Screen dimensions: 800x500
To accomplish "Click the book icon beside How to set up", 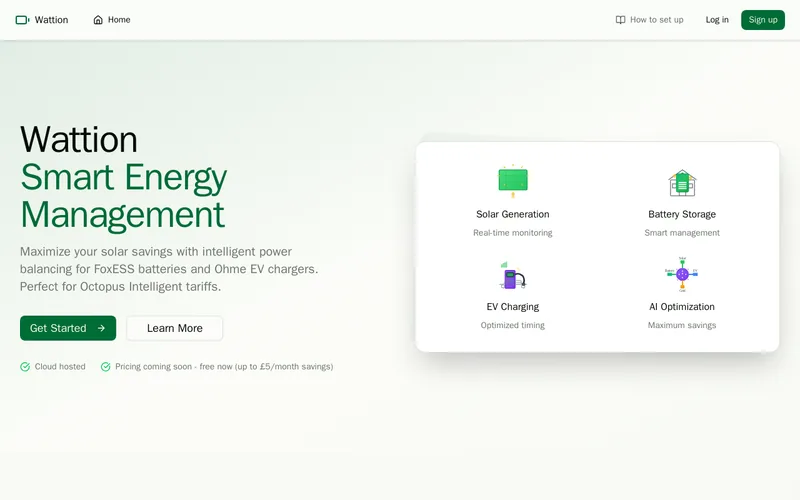I will coord(620,20).
